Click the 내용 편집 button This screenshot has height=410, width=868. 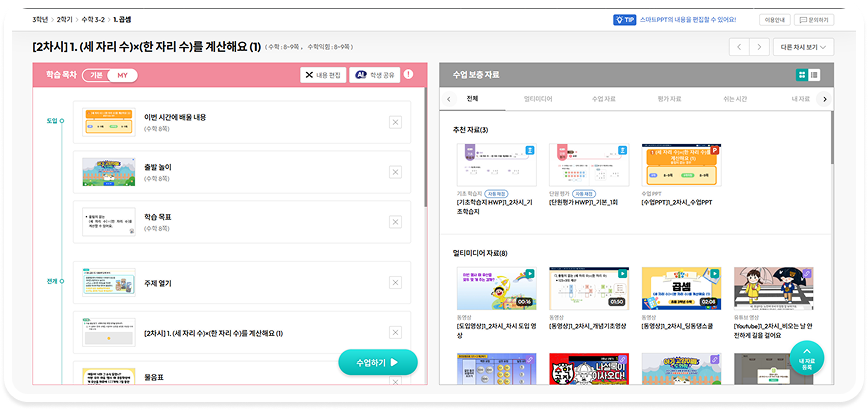(323, 75)
